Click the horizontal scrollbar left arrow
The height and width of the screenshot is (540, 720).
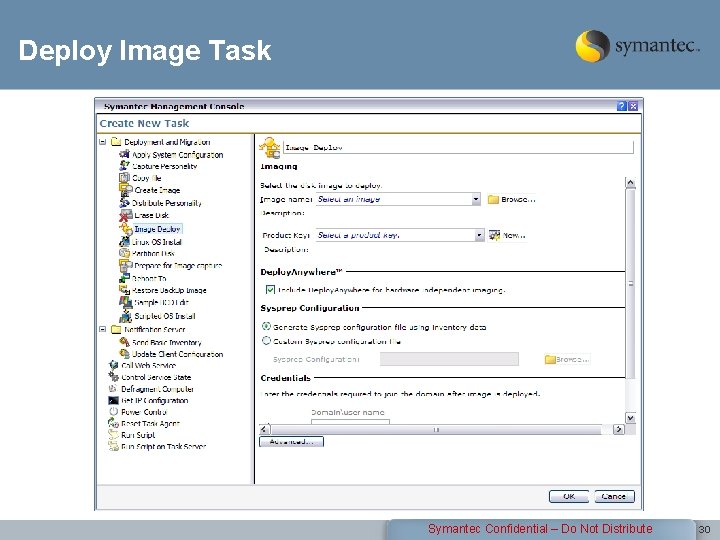pos(264,429)
